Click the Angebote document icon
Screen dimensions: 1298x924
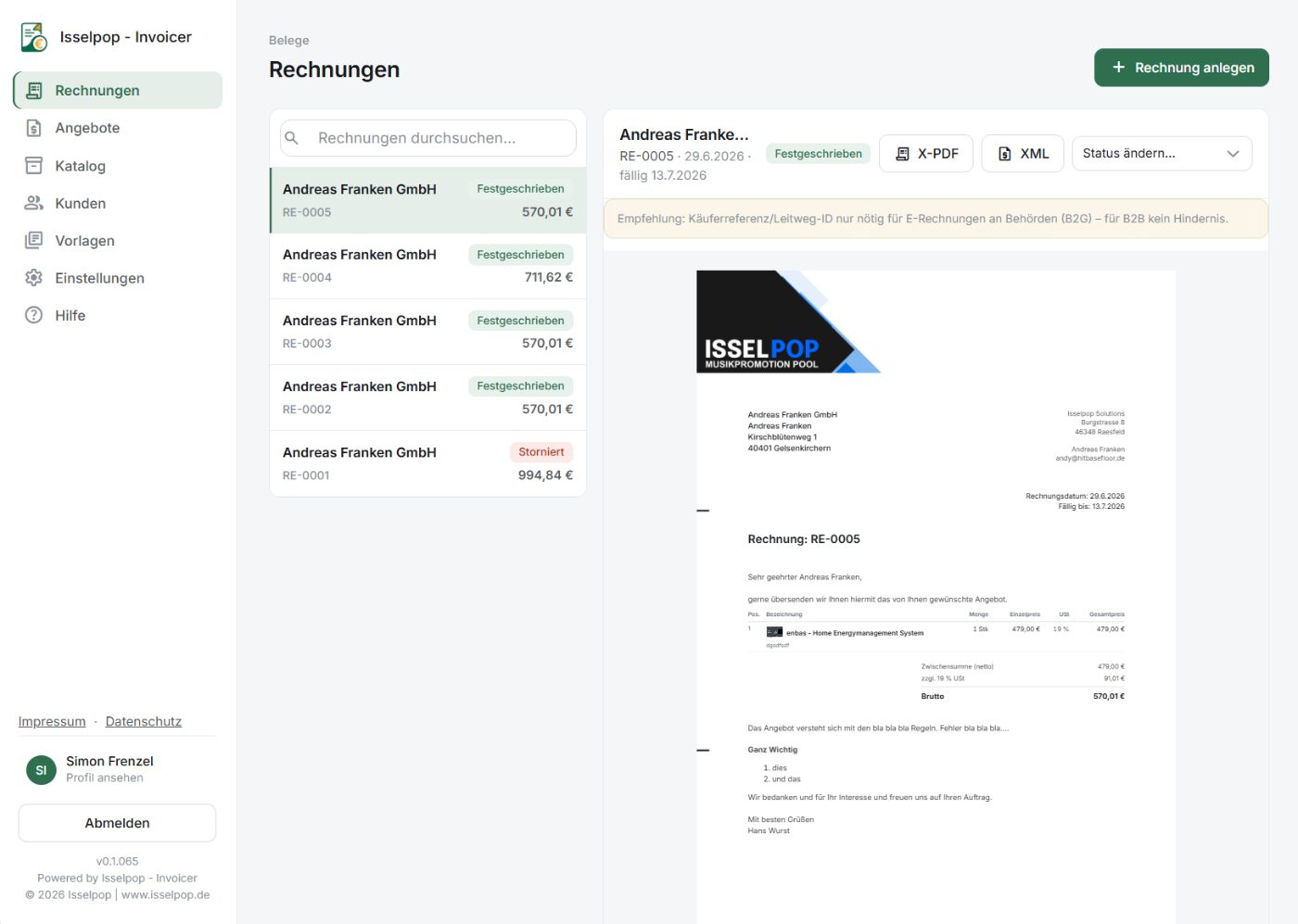34,128
